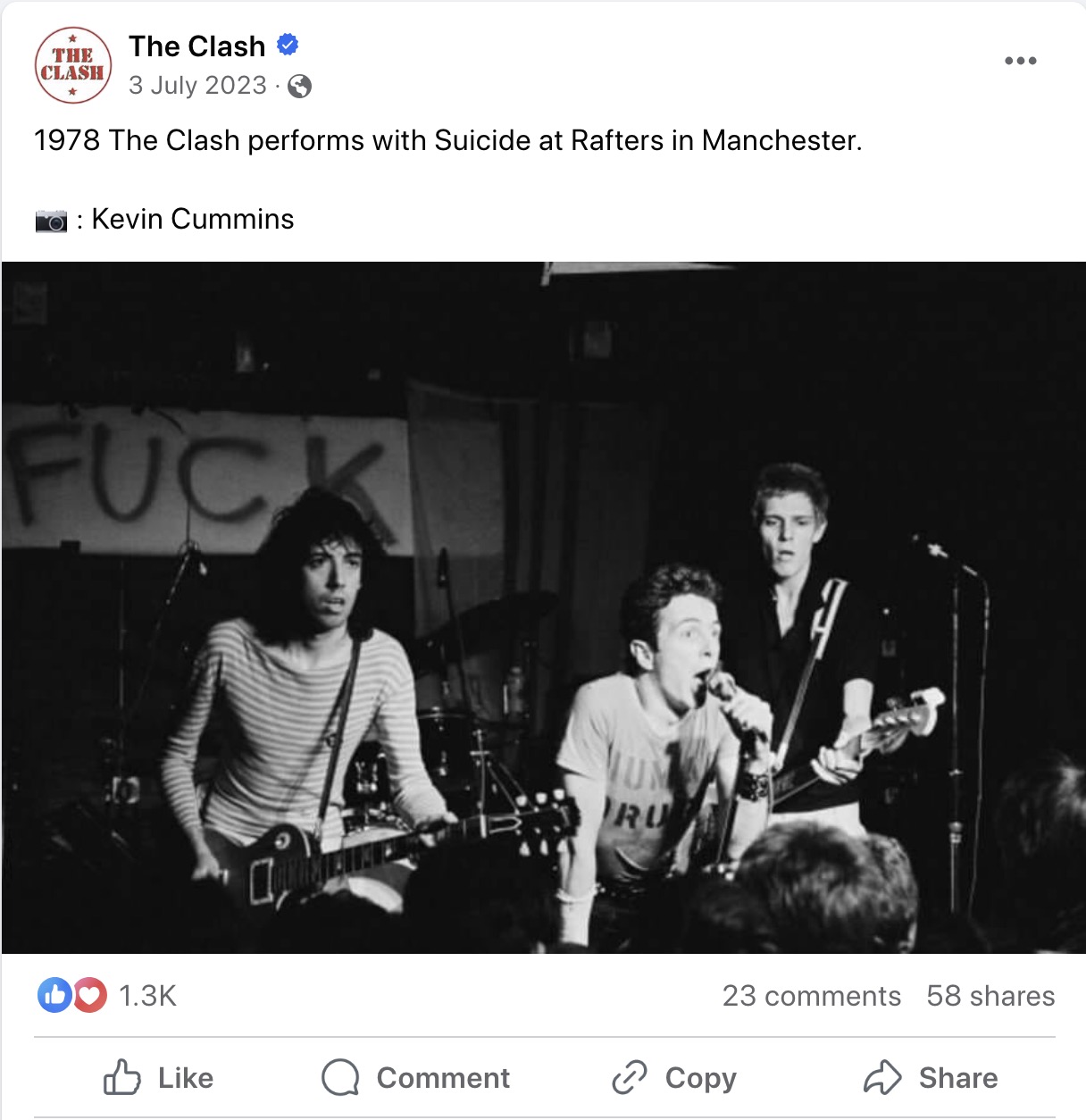Screen dimensions: 1086x1120
Task: View the 1.3K reactions list
Action: pos(147,995)
